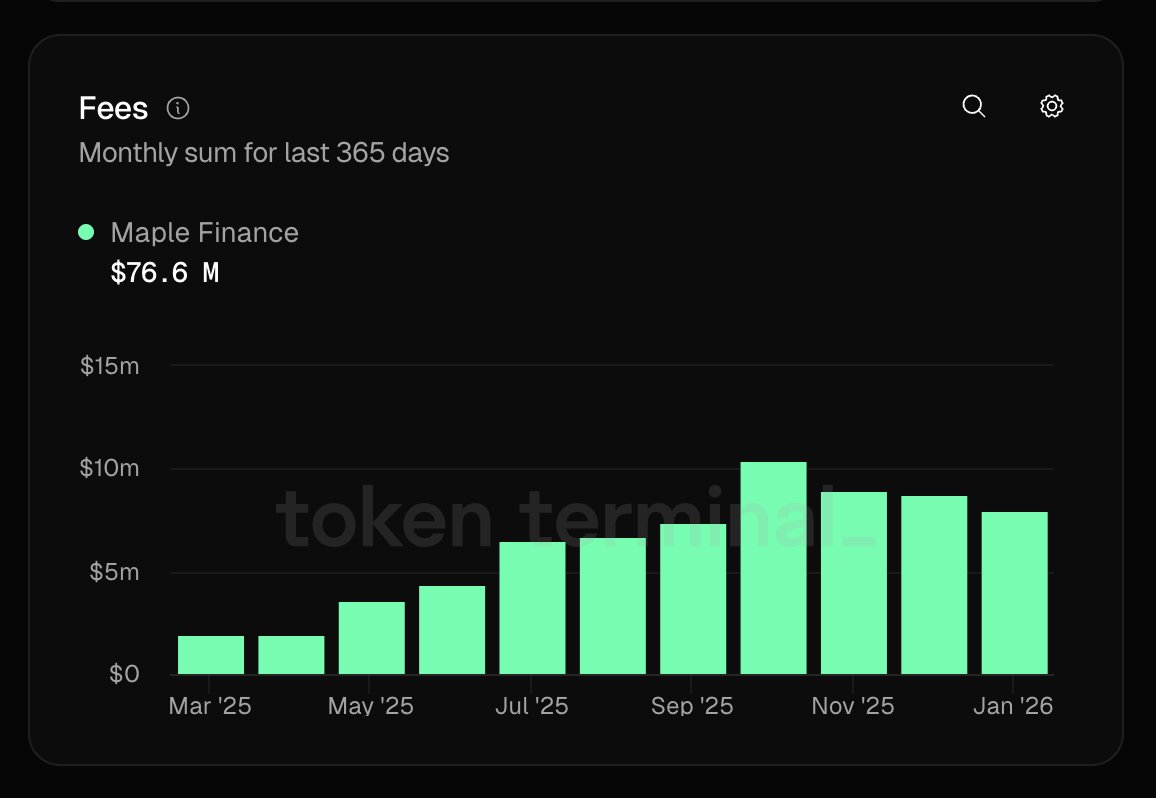
Task: Select the Mar '25 bar
Action: click(x=211, y=655)
